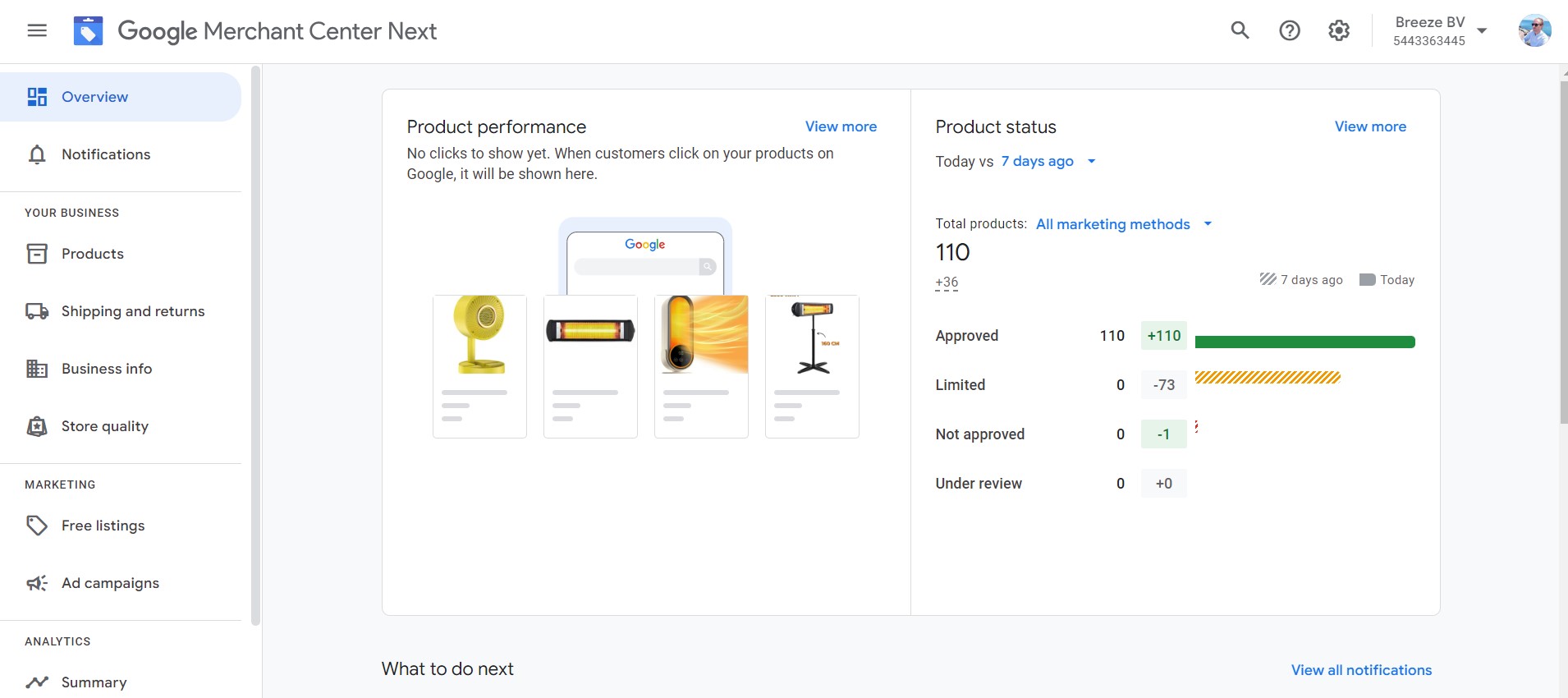Click the green Approved progress bar

point(1304,342)
